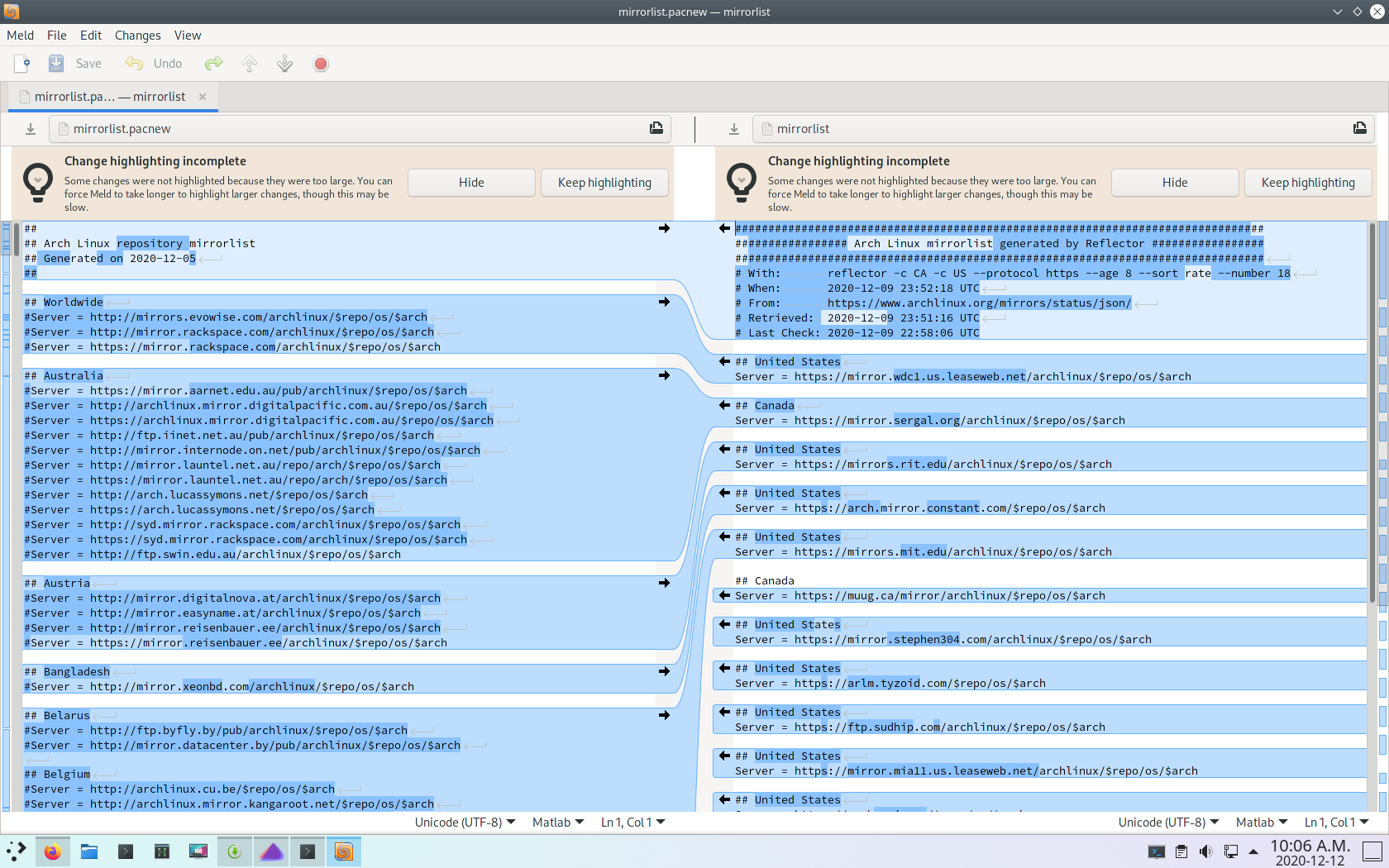Viewport: 1389px width, 868px height.
Task: Pull mit.edu United States block left
Action: (x=724, y=537)
